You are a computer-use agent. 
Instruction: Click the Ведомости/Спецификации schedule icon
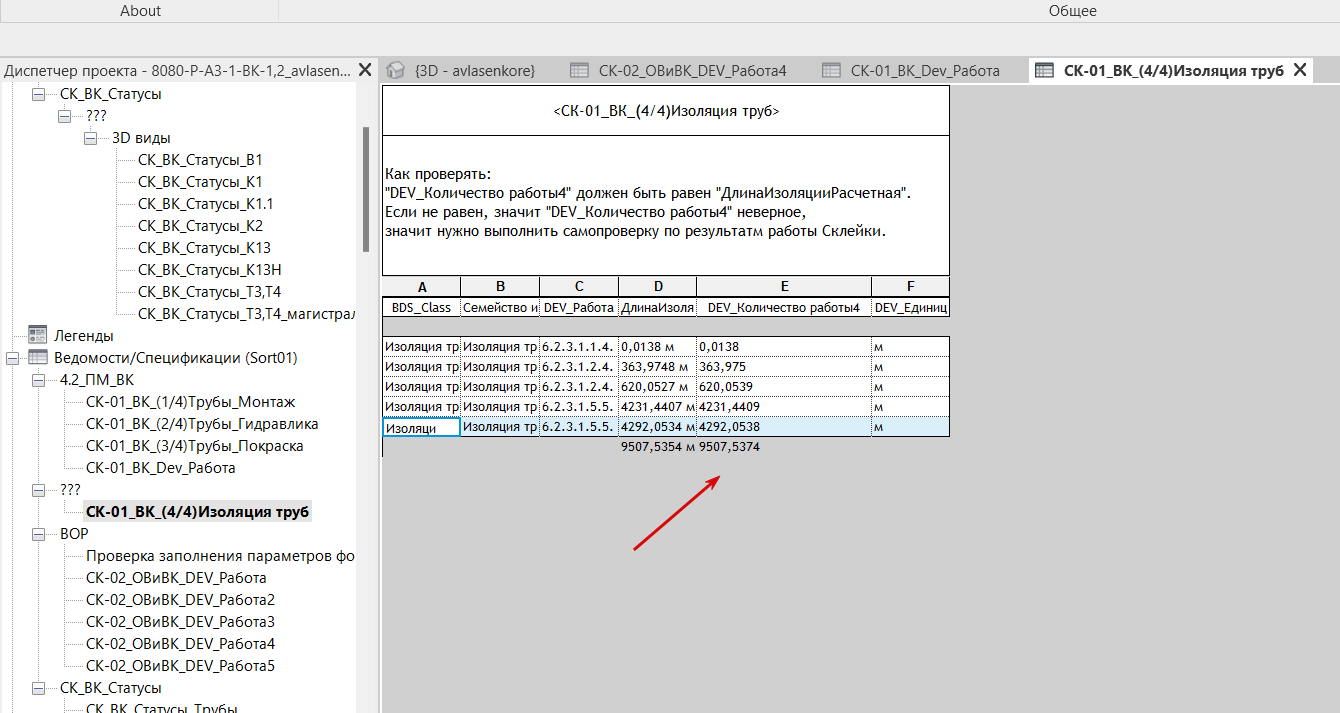tap(38, 357)
